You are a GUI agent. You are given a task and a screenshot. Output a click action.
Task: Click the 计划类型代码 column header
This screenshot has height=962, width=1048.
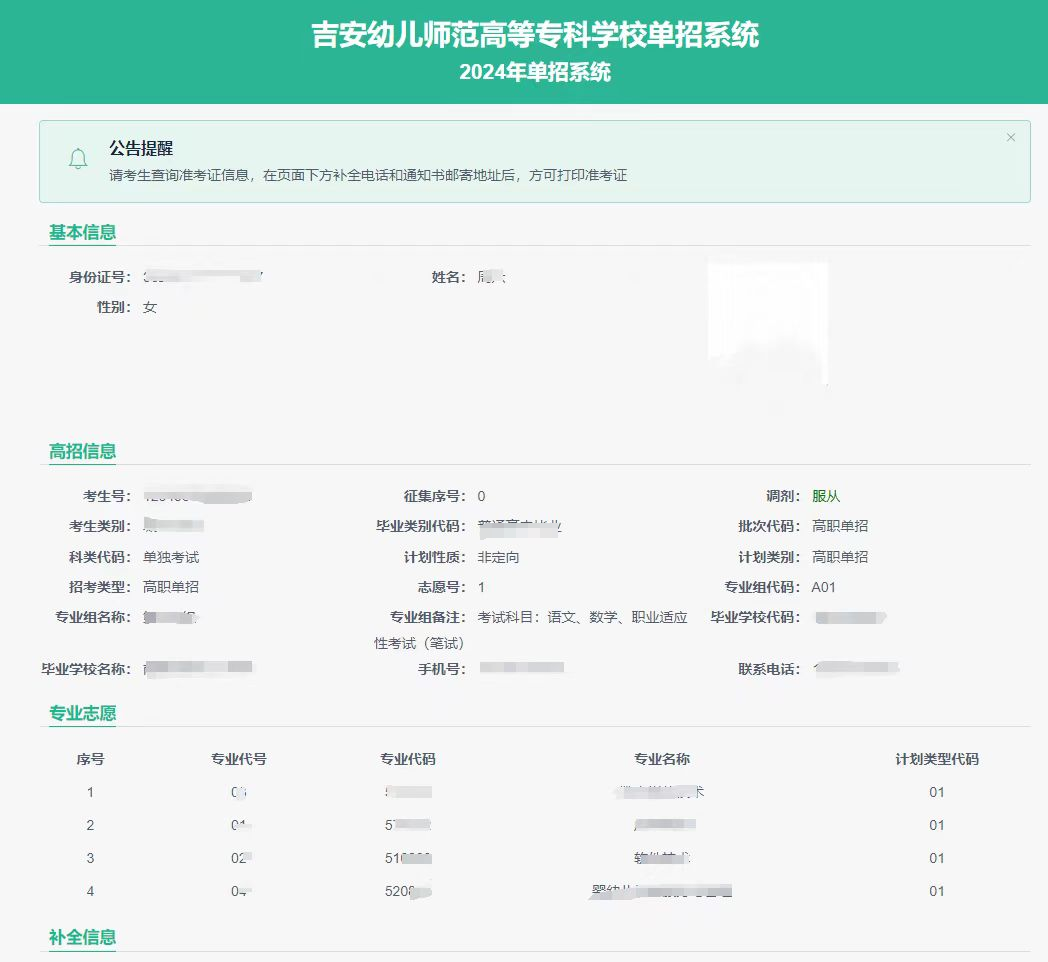[936, 759]
